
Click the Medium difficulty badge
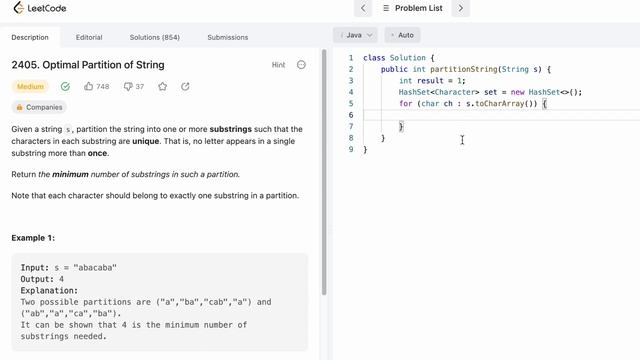point(30,87)
